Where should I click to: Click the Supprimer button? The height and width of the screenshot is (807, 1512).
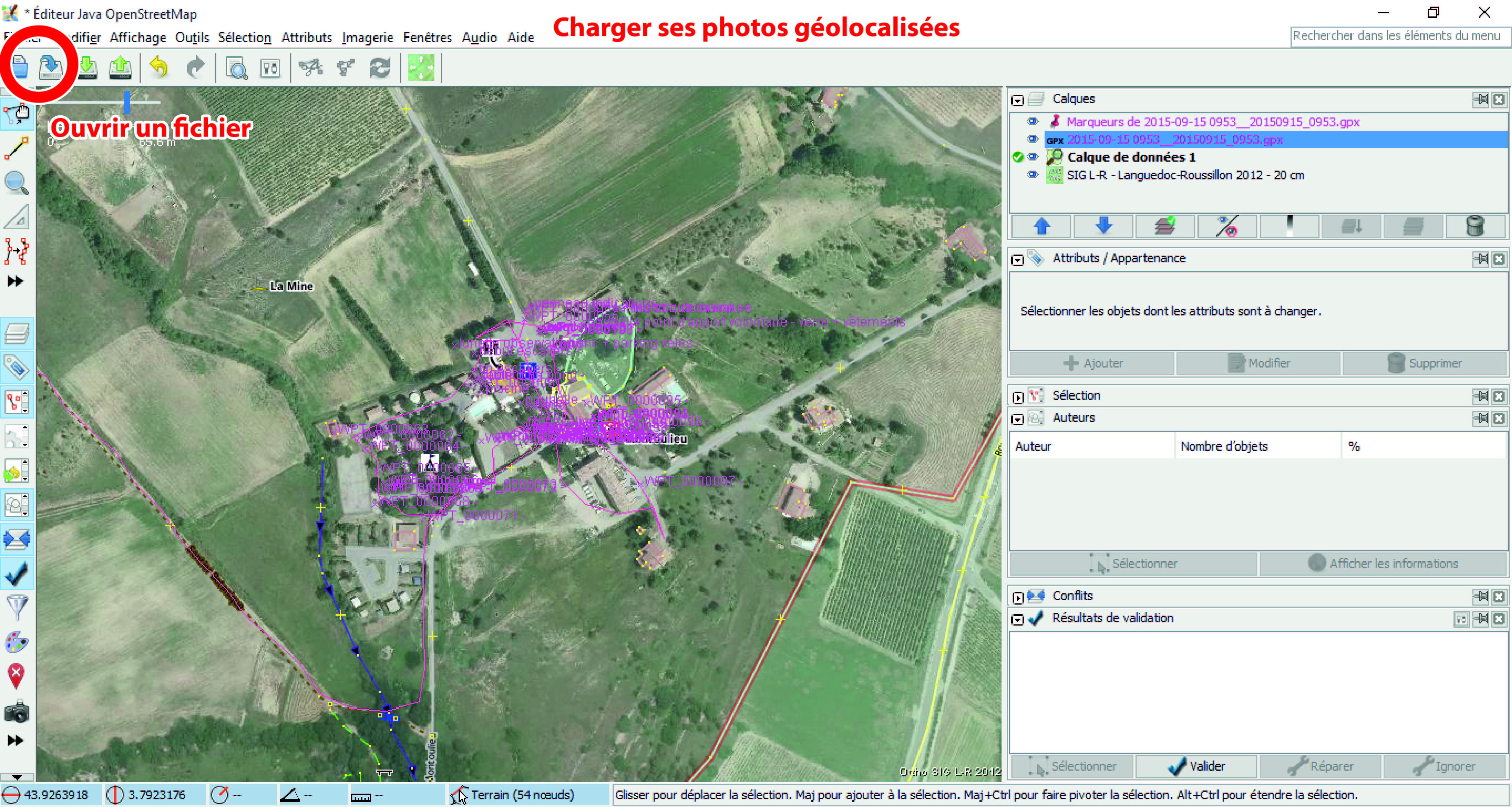pyautogui.click(x=1425, y=364)
